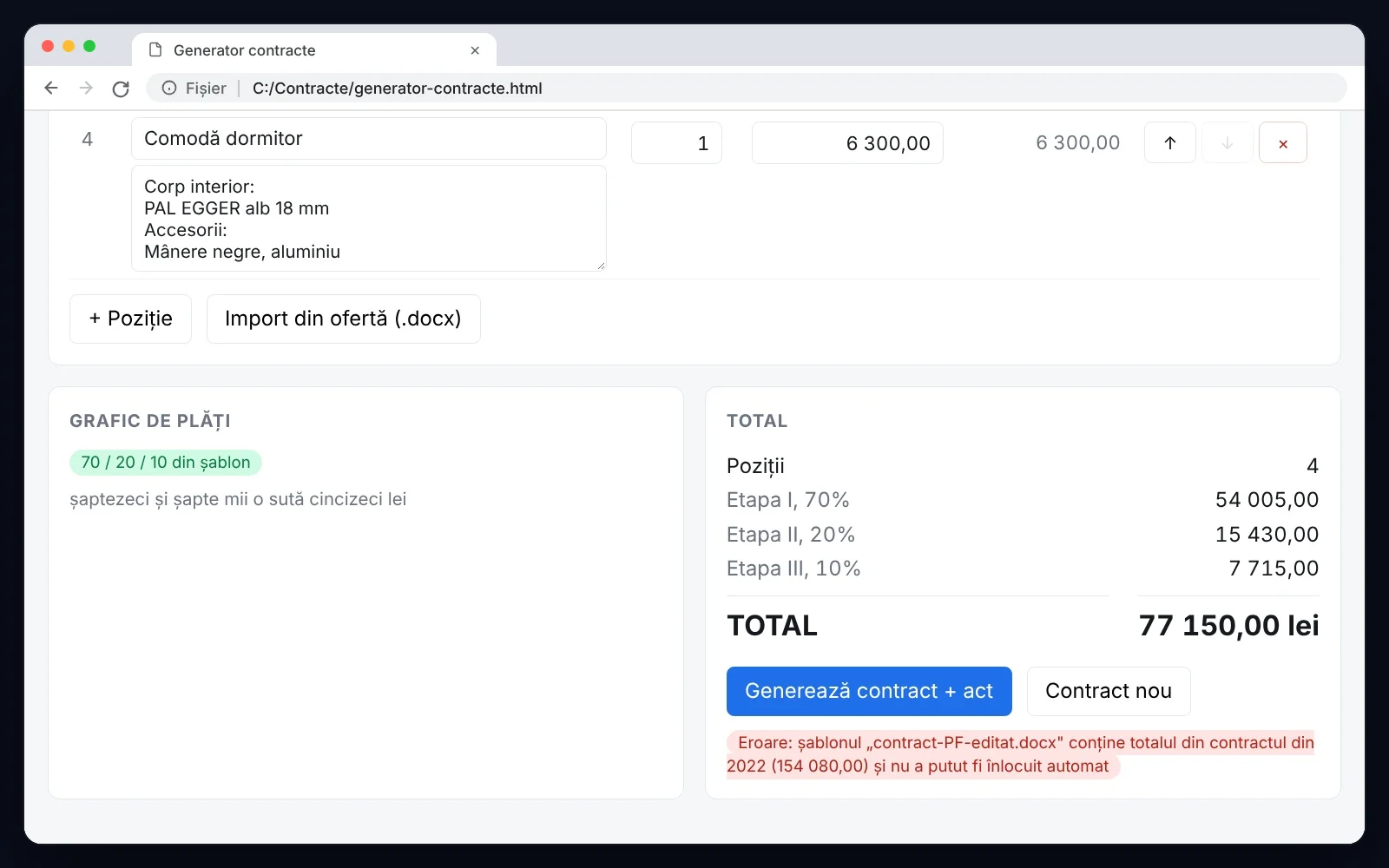Click the address bar URL text
The width and height of the screenshot is (1389, 868).
coord(398,88)
